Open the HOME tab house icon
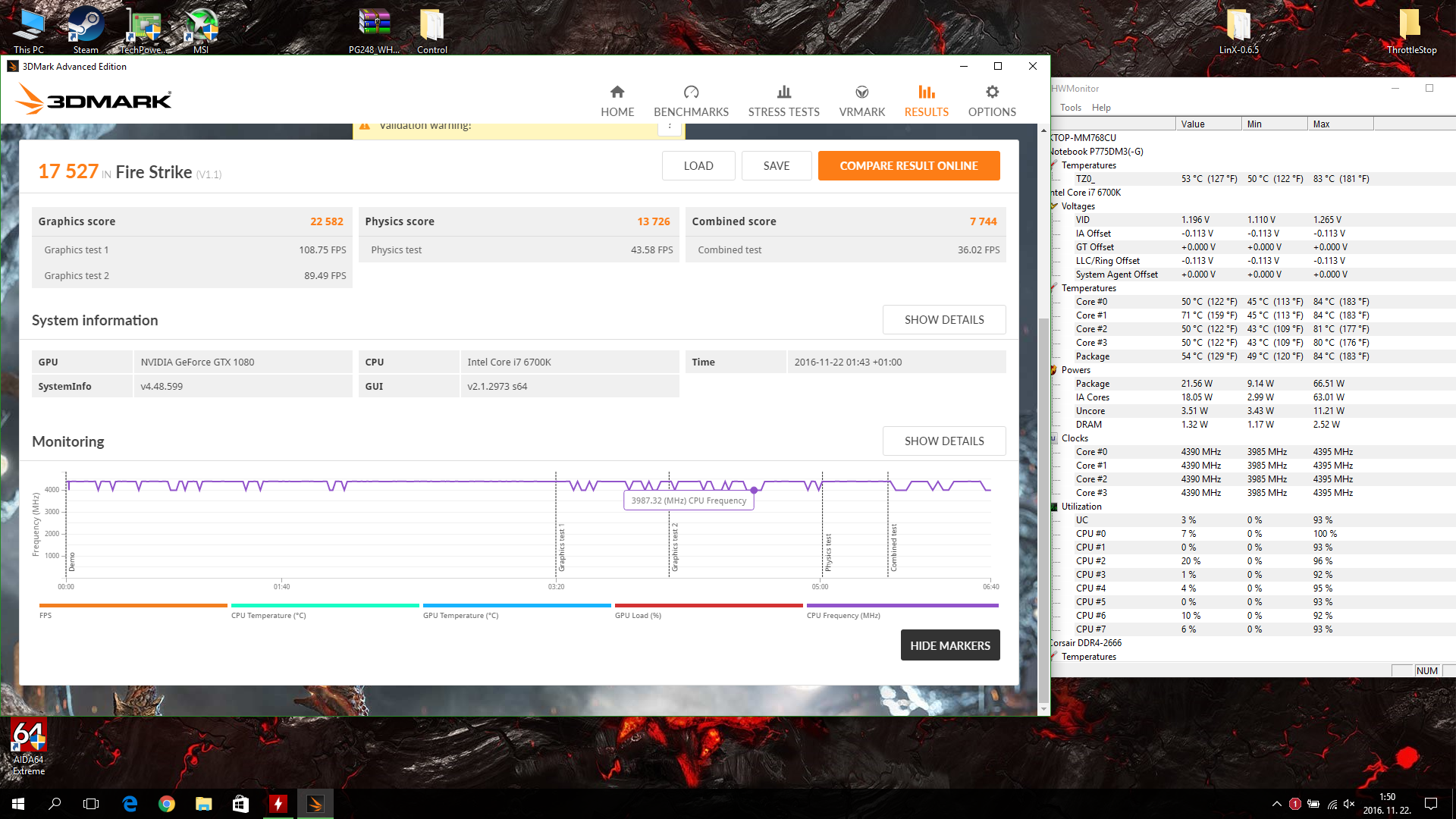This screenshot has width=1456, height=819. [617, 92]
